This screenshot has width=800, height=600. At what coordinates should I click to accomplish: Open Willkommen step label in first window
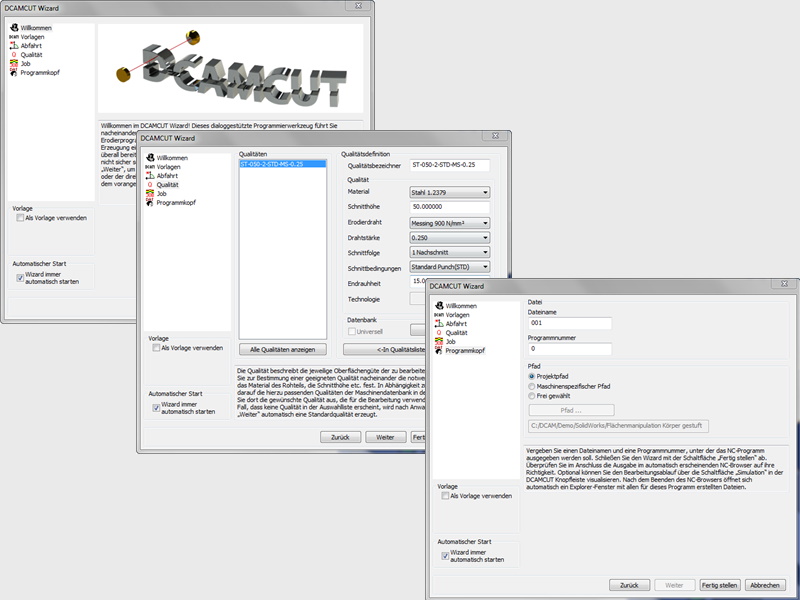(x=36, y=28)
